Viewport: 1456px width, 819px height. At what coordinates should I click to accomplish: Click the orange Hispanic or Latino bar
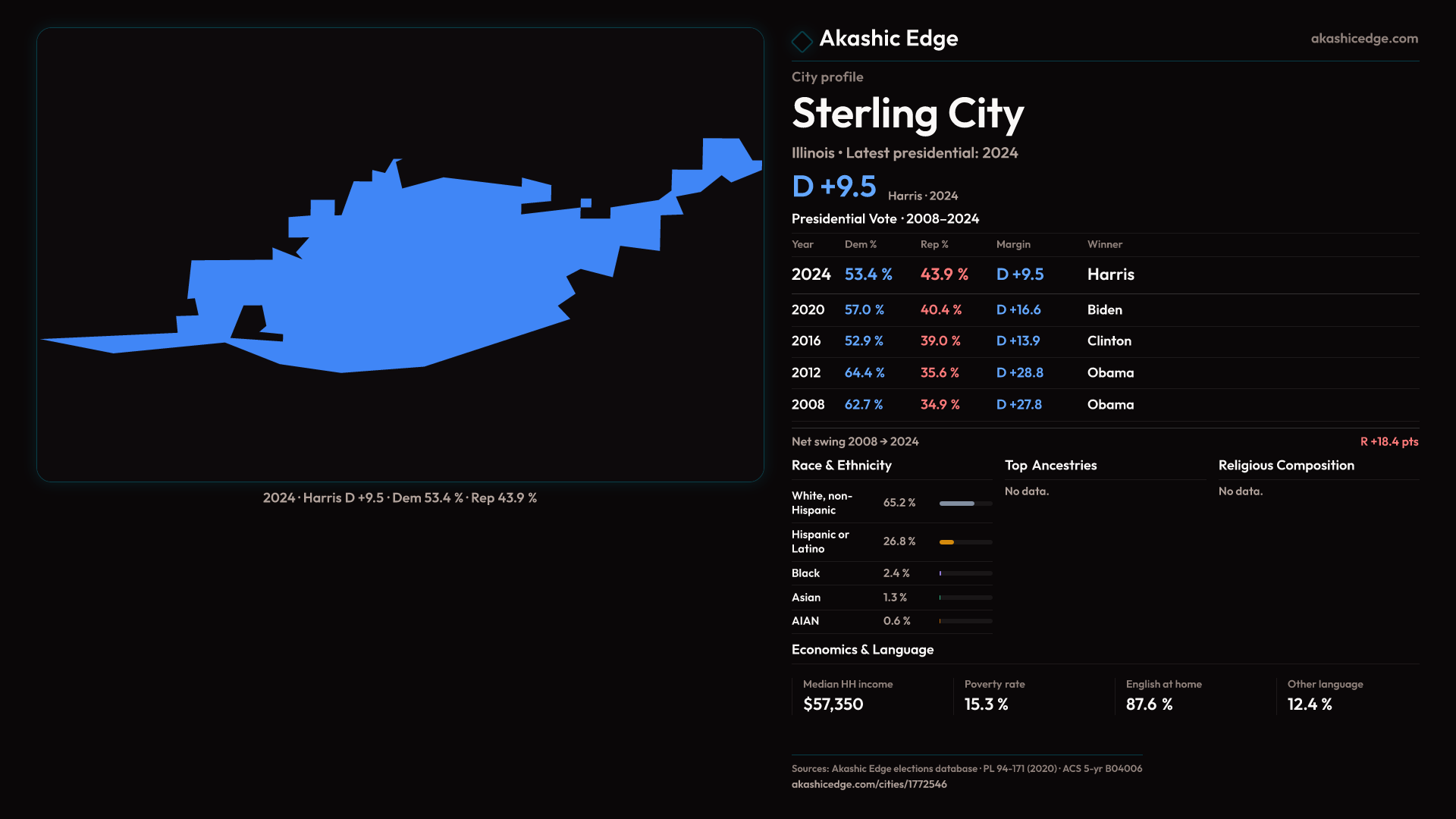(x=947, y=542)
